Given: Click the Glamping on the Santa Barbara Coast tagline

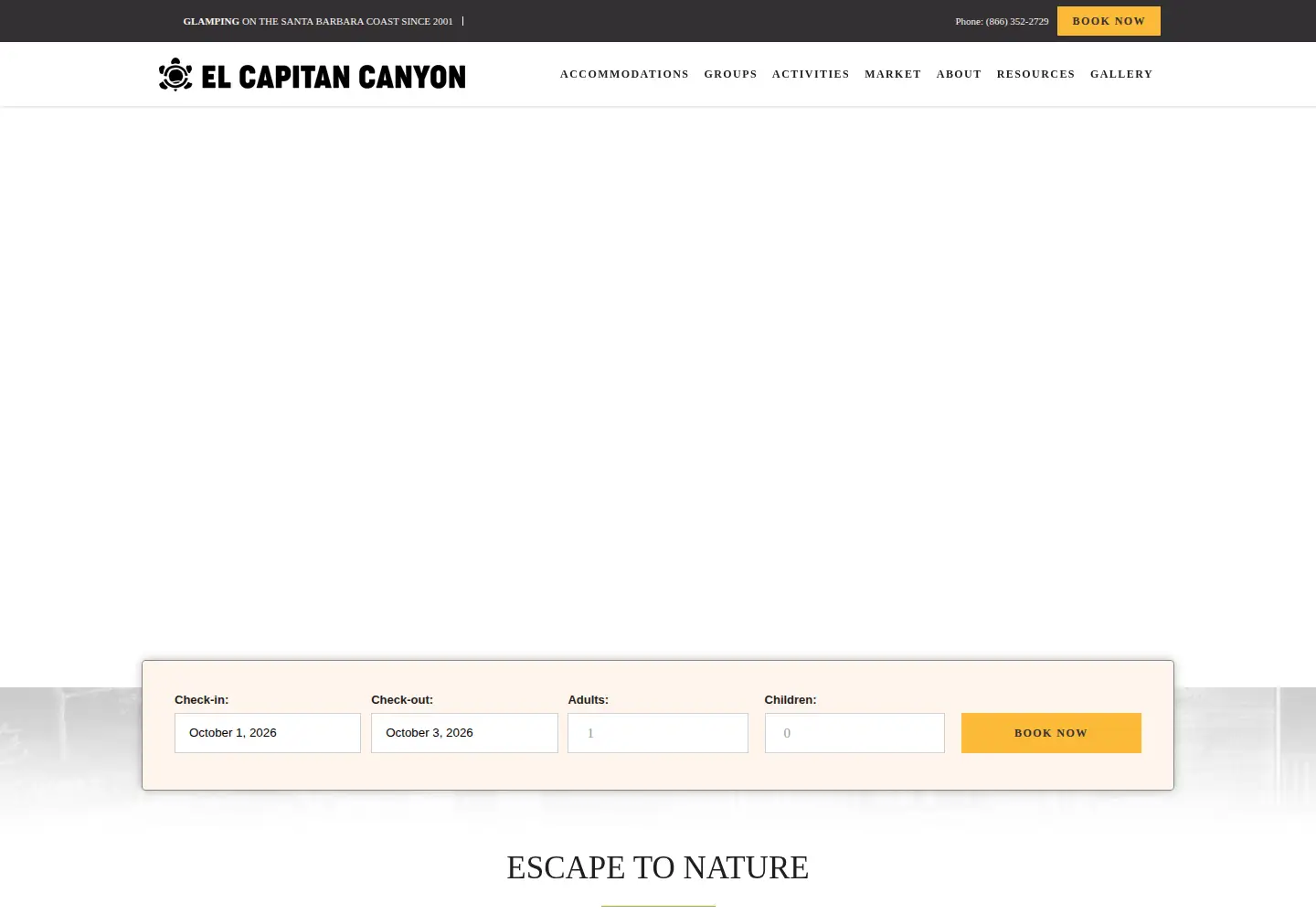Looking at the screenshot, I should (318, 21).
